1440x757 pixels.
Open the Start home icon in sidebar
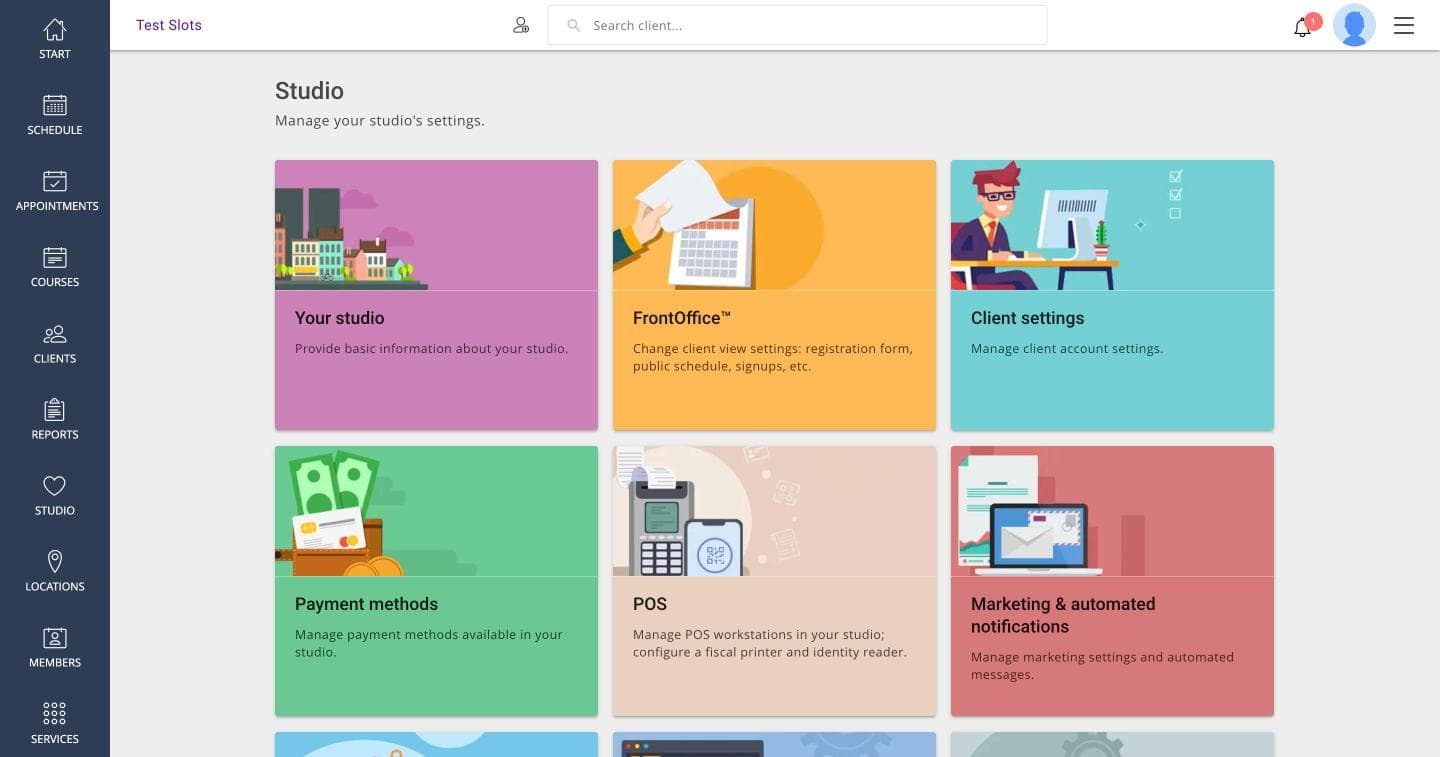coord(55,30)
